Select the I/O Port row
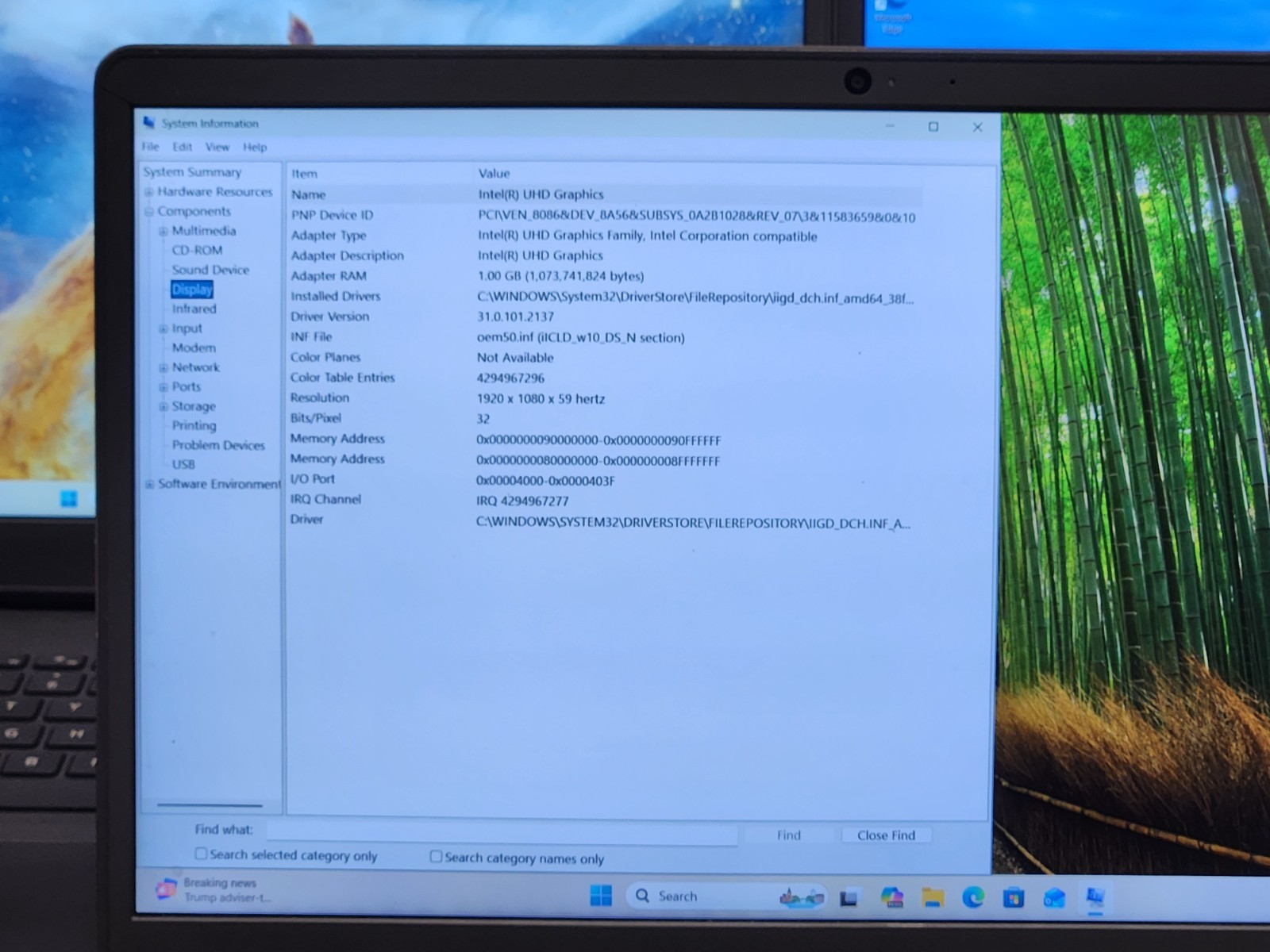 click(x=605, y=479)
